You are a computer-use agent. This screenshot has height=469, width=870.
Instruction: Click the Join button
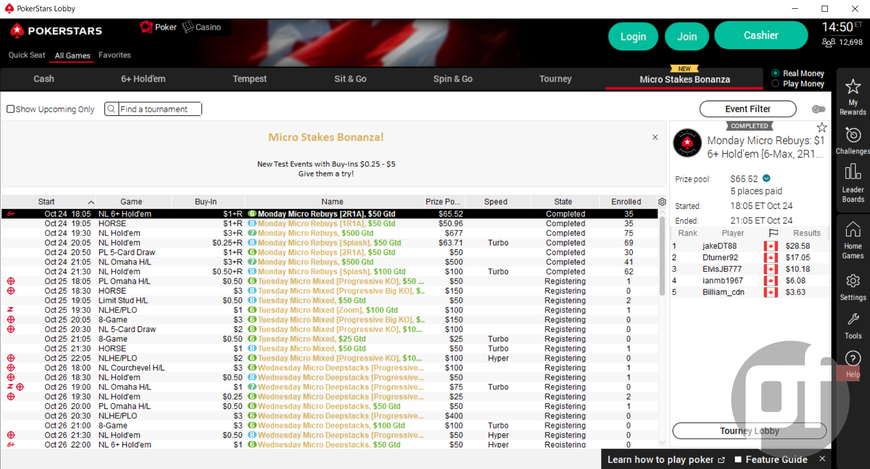687,36
